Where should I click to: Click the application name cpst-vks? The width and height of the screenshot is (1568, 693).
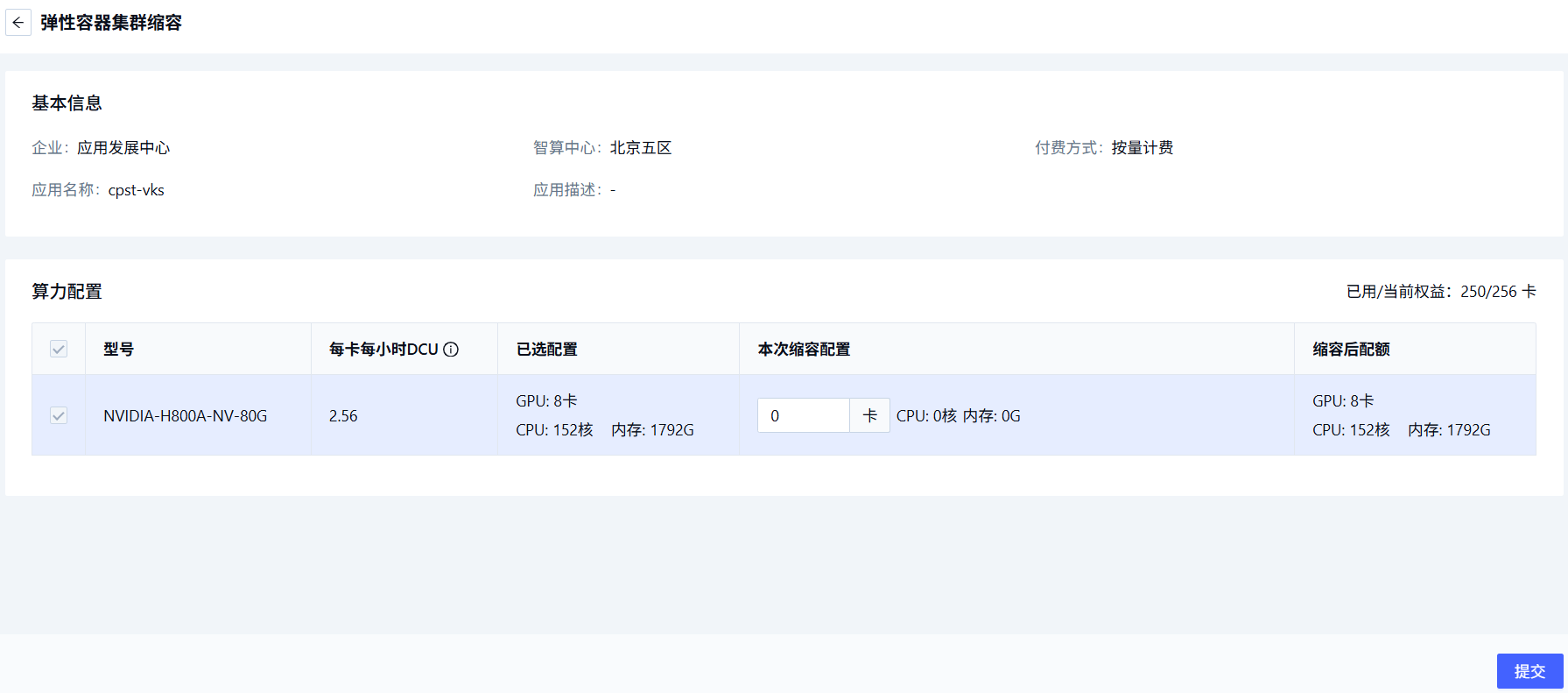(x=136, y=190)
